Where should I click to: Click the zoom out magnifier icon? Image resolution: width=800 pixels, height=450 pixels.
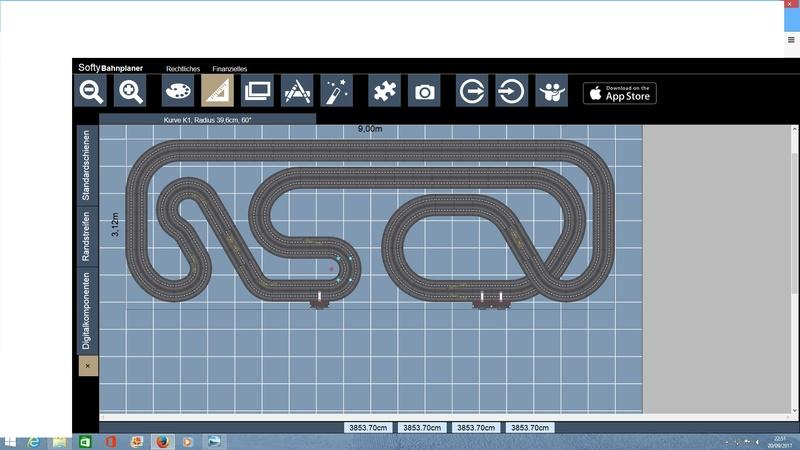coord(91,92)
